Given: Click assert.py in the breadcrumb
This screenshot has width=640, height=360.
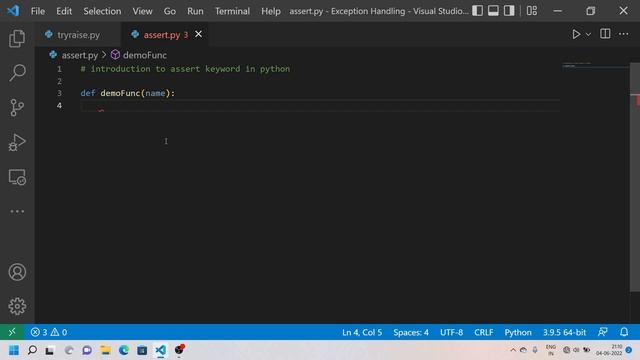Looking at the screenshot, I should point(80,55).
